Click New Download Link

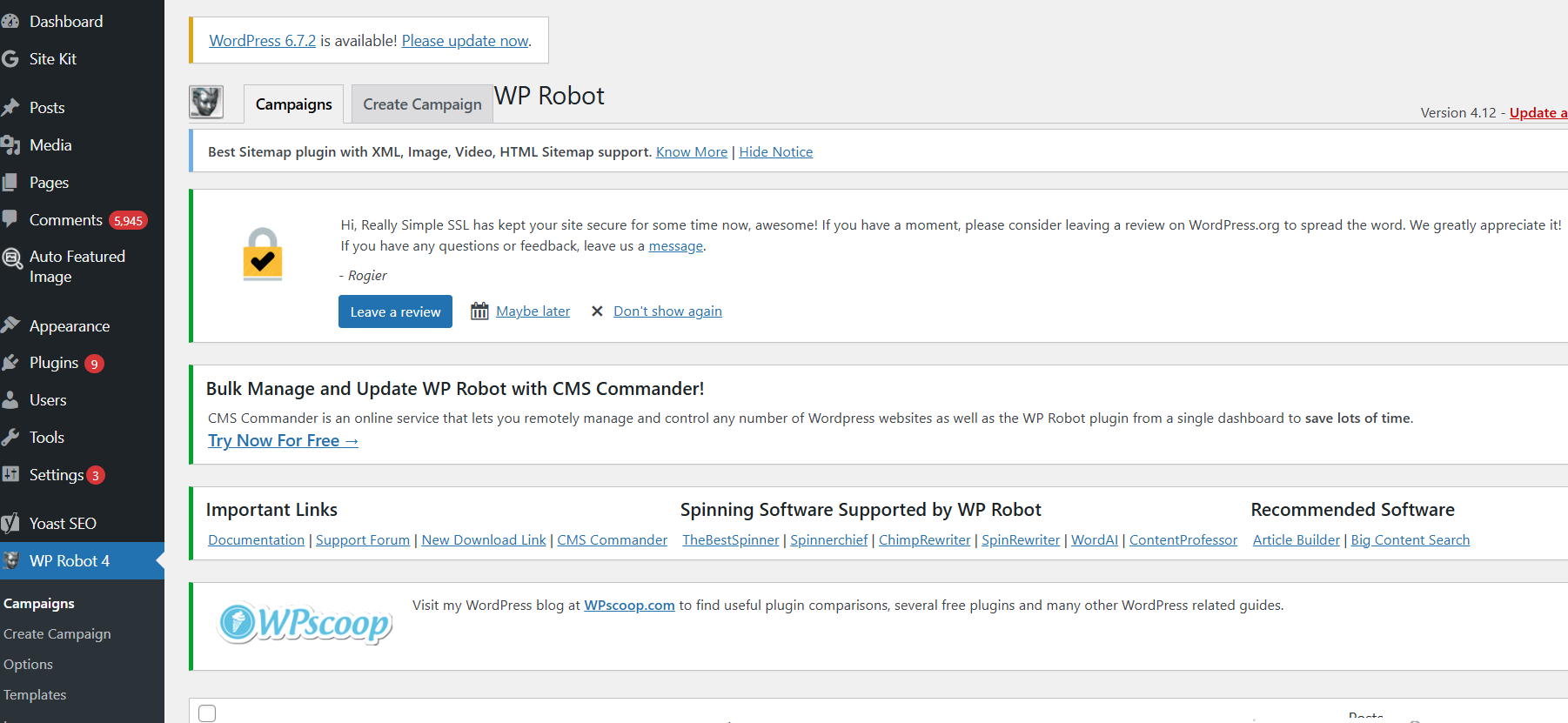[x=484, y=540]
